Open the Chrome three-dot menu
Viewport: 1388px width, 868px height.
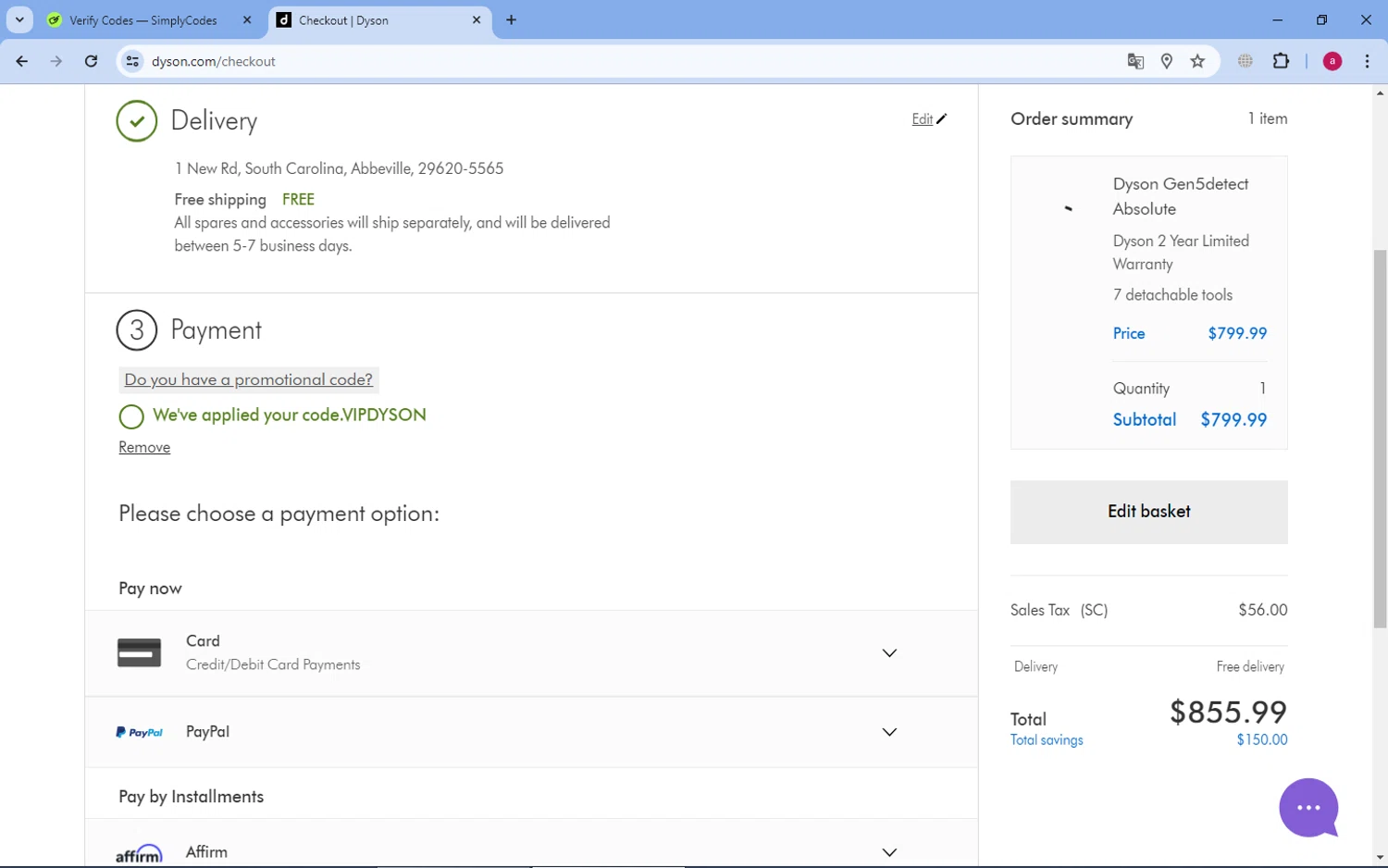[x=1367, y=61]
